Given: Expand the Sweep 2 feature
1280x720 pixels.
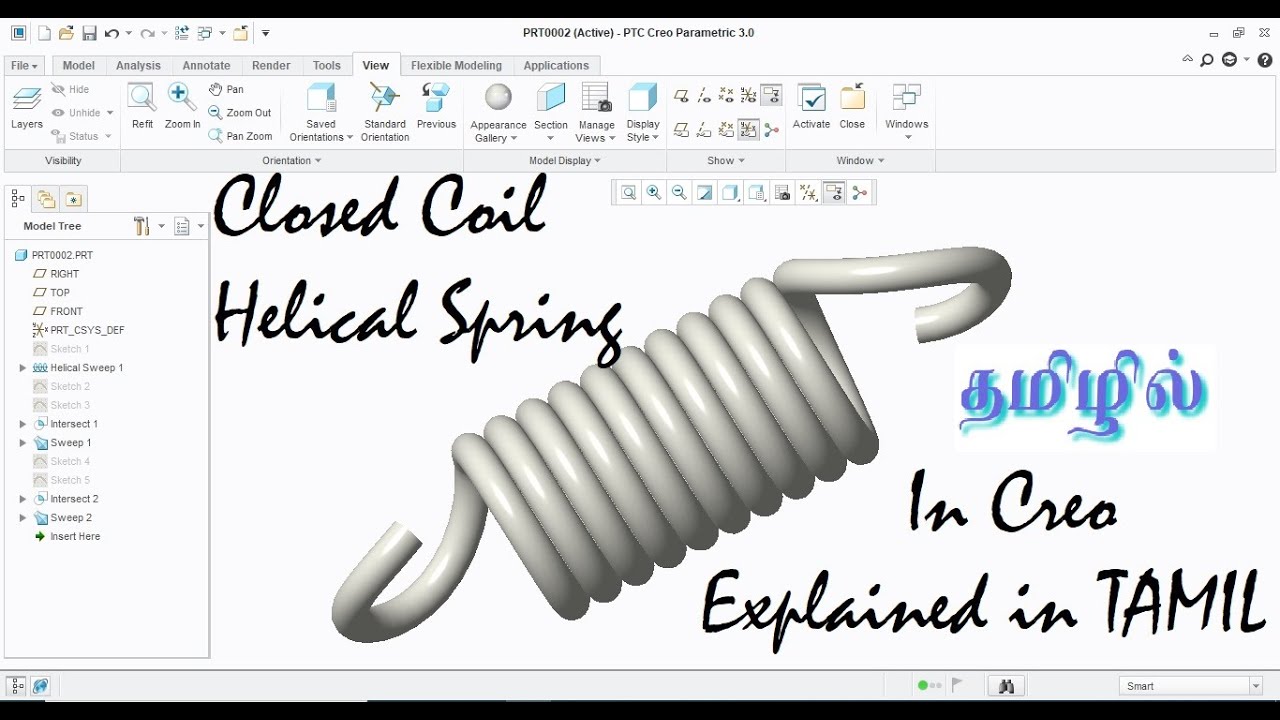Looking at the screenshot, I should pos(23,518).
